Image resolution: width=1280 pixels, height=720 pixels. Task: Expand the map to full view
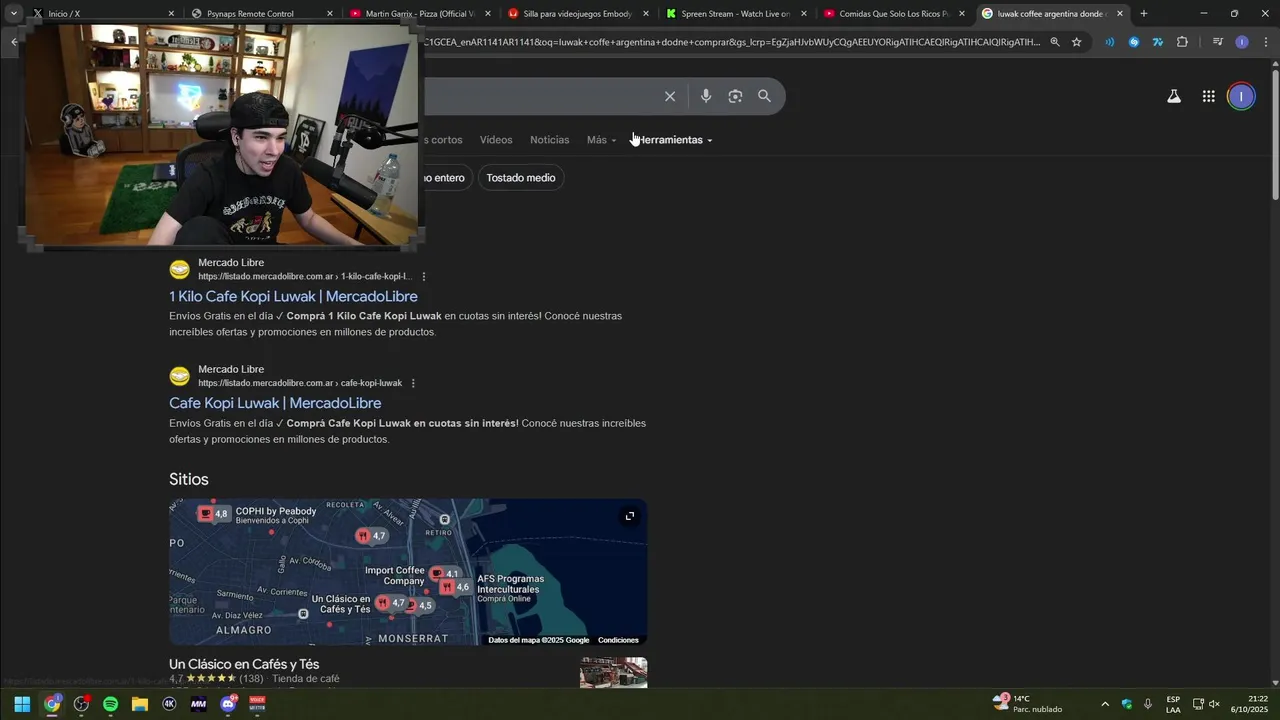pos(630,516)
